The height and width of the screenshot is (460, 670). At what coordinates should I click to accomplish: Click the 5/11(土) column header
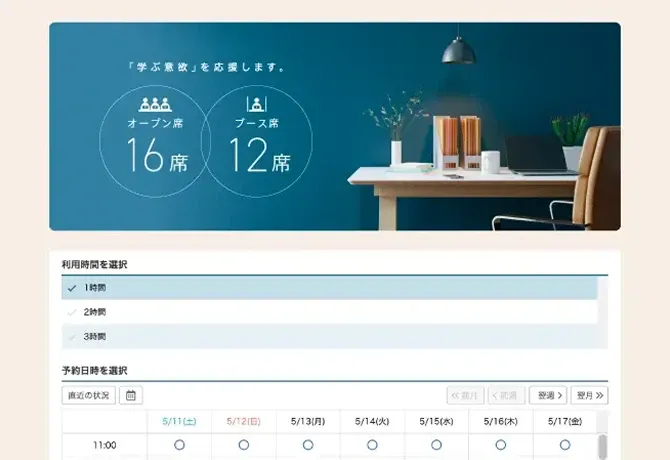pyautogui.click(x=179, y=422)
